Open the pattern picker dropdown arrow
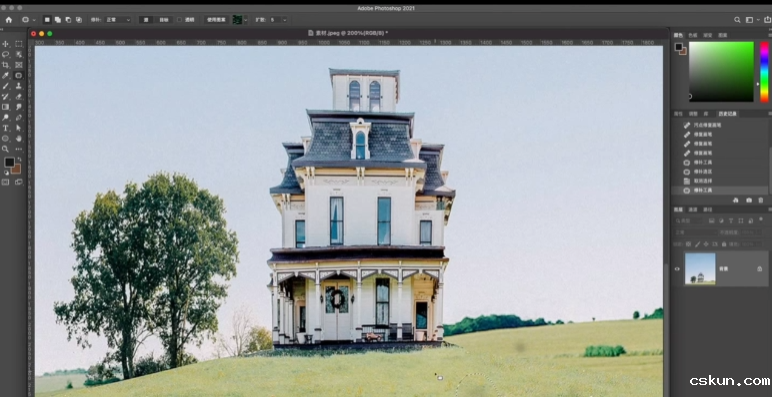The width and height of the screenshot is (772, 397). pos(246,20)
